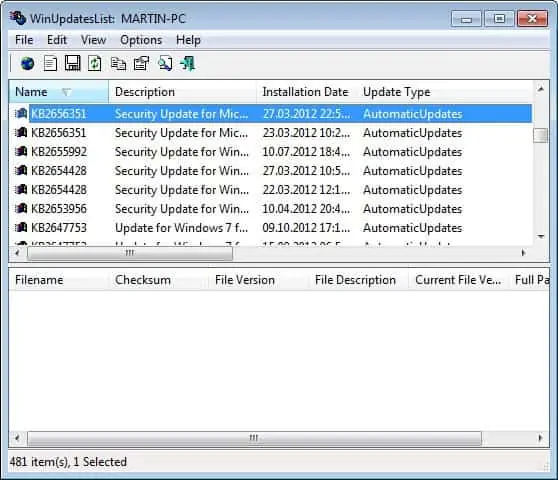The width and height of the screenshot is (558, 480).
Task: Click the green exit door toolbar icon
Action: coord(188,64)
